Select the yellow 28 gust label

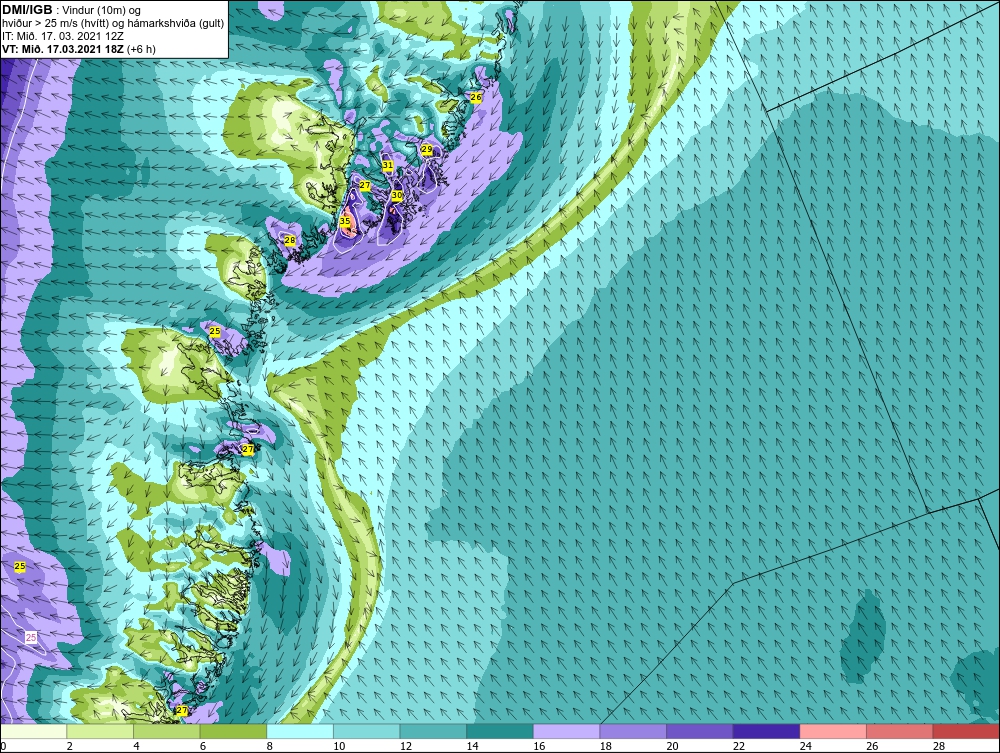point(290,240)
